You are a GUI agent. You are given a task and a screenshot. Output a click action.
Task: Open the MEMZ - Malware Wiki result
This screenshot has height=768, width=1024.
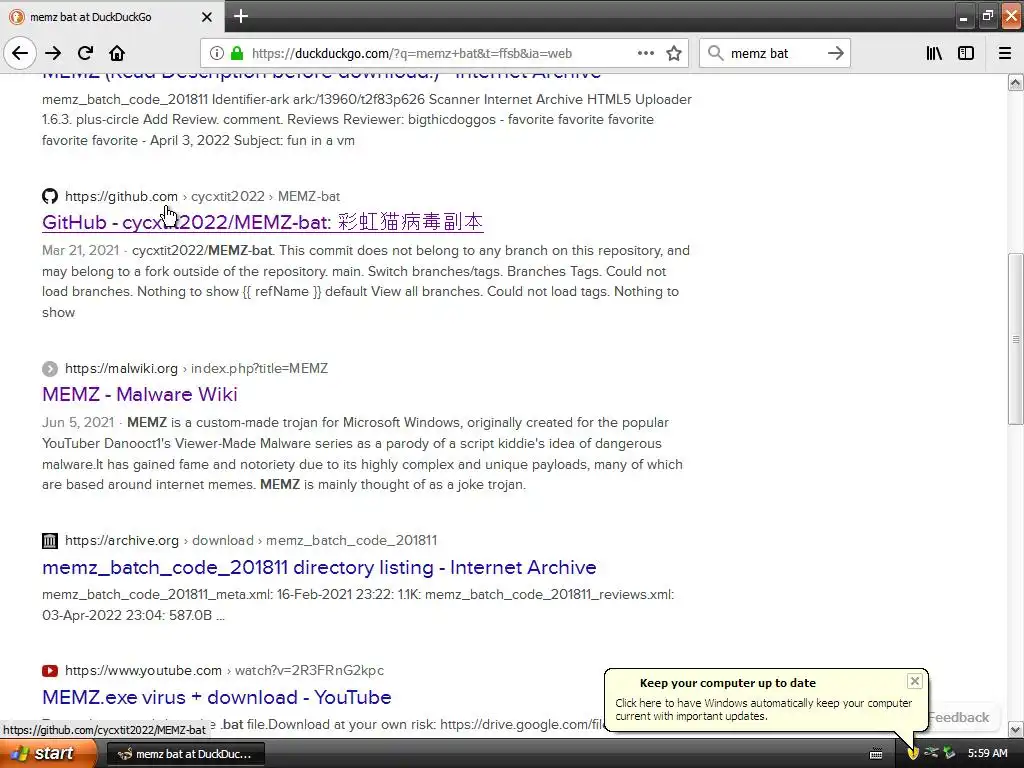pos(140,394)
